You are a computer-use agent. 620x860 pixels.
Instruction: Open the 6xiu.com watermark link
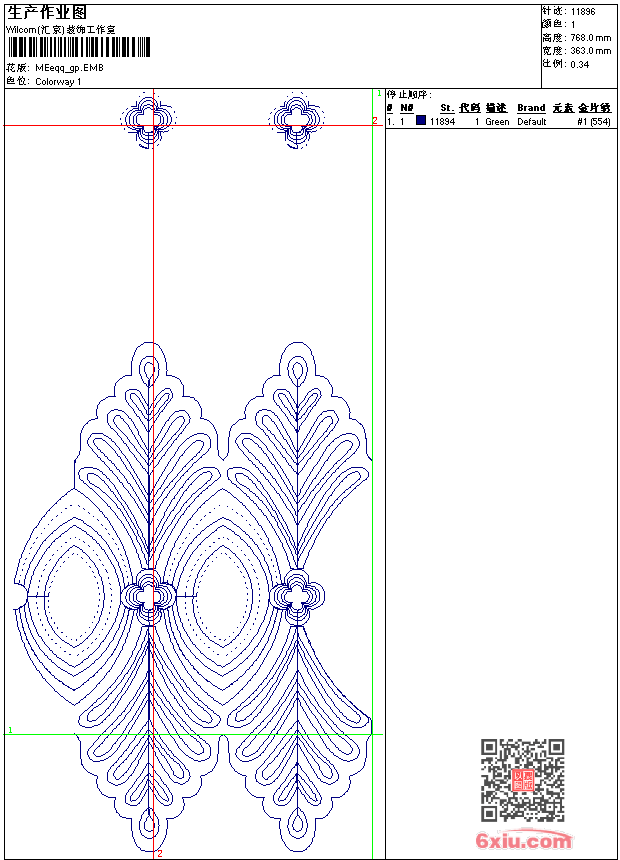(523, 841)
